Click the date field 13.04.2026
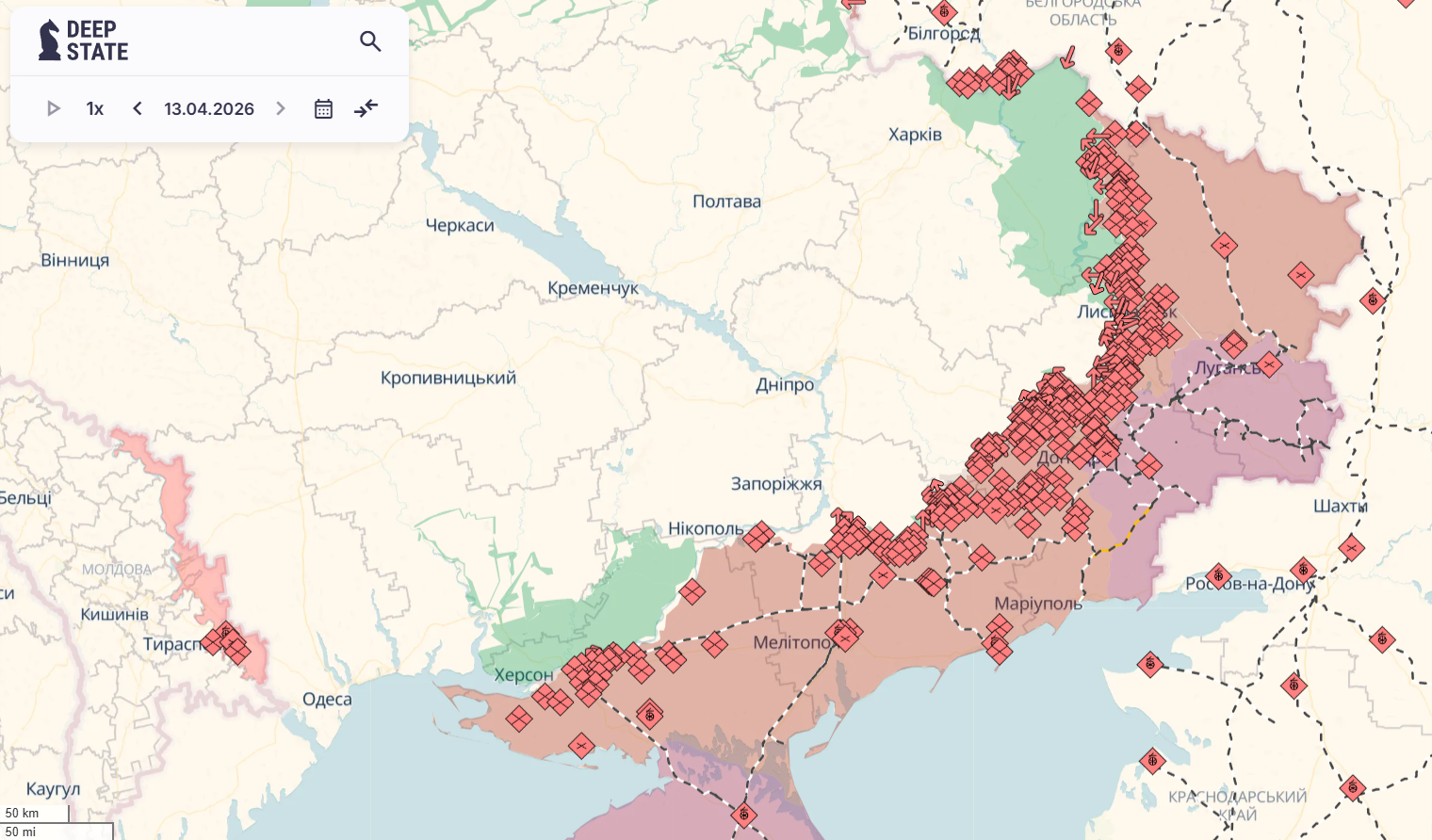Image resolution: width=1432 pixels, height=840 pixels. [x=209, y=108]
